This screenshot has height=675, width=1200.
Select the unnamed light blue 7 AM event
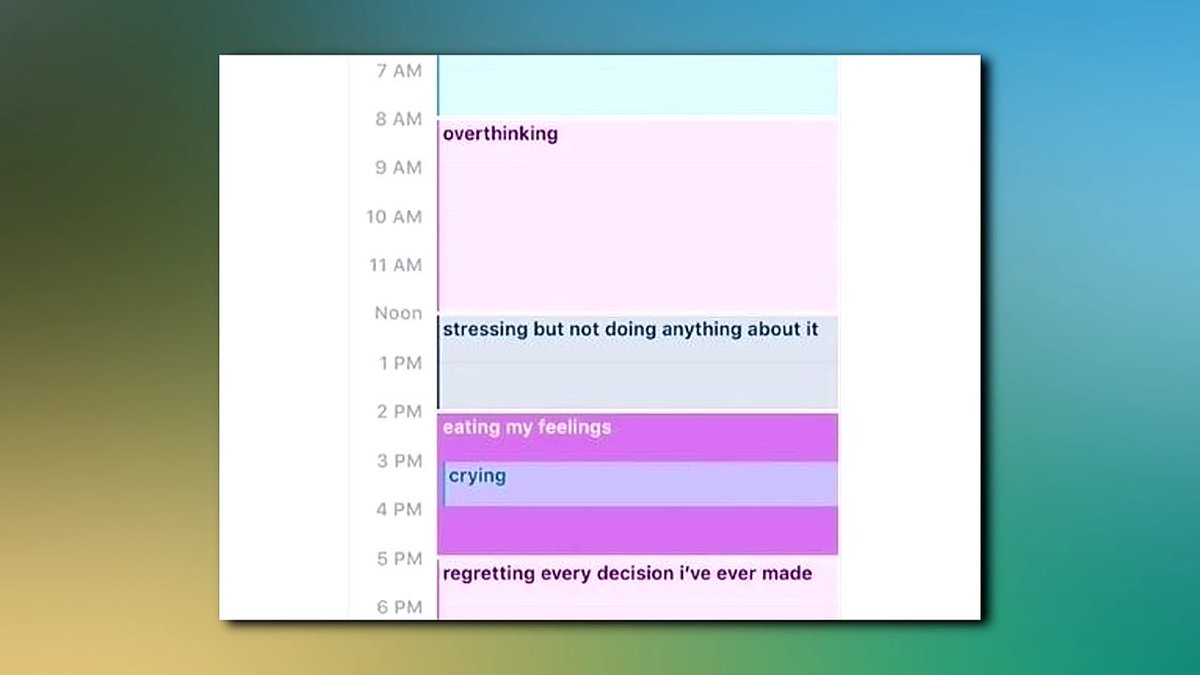[x=637, y=85]
